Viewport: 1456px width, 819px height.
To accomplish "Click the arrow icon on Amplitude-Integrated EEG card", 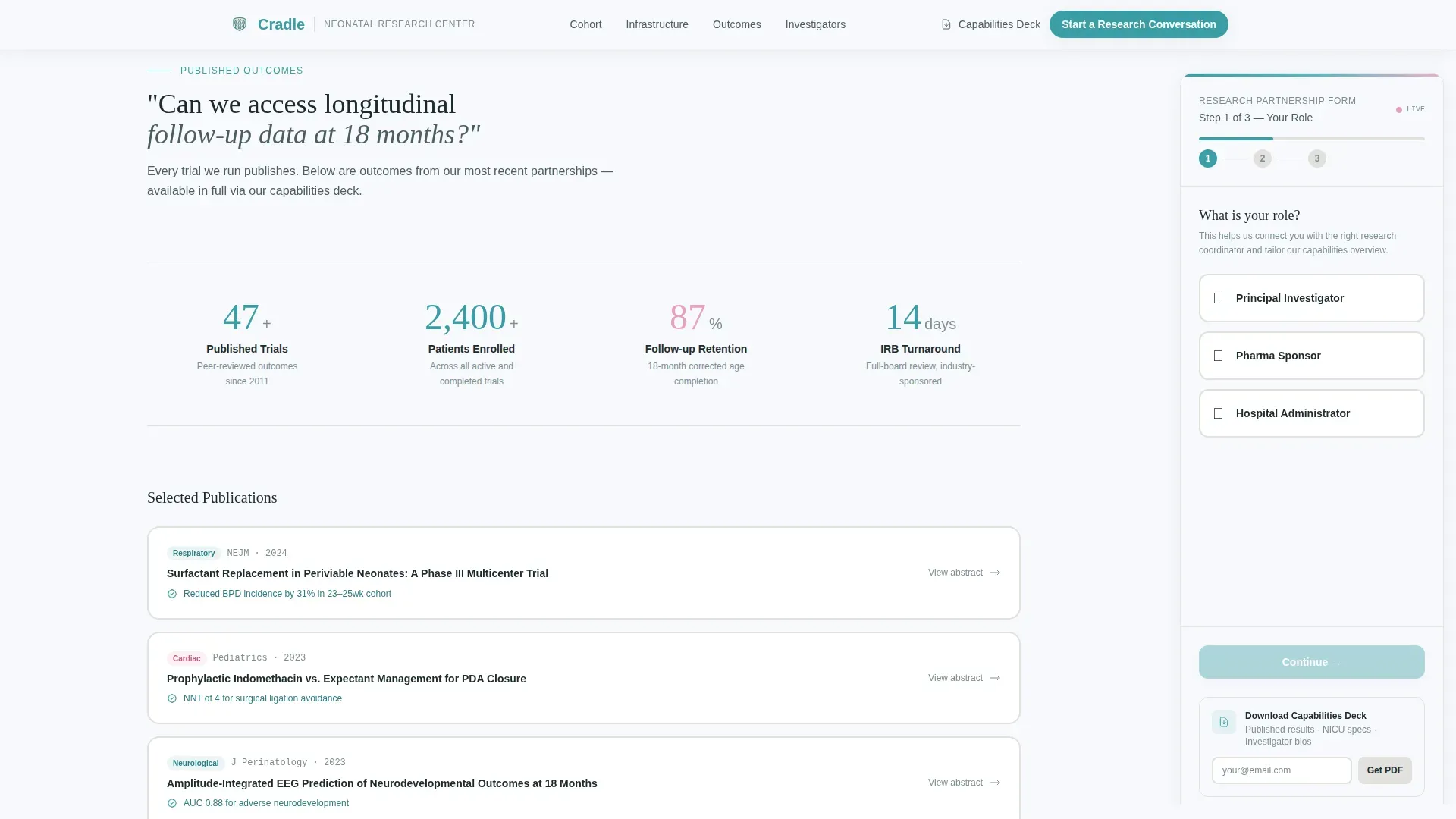I will click(x=995, y=783).
